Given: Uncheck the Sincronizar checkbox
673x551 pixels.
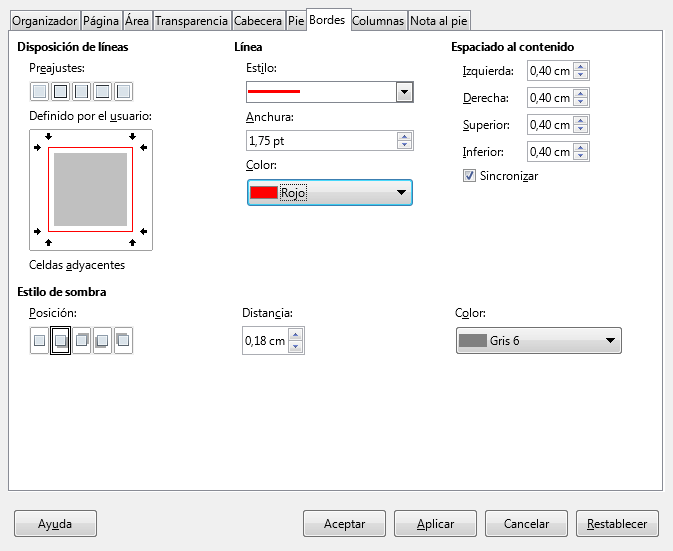Looking at the screenshot, I should click(x=469, y=175).
